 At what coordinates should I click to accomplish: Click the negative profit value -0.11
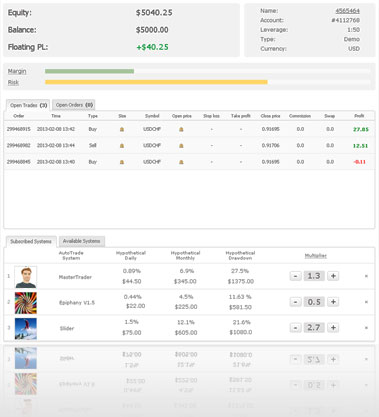click(360, 162)
